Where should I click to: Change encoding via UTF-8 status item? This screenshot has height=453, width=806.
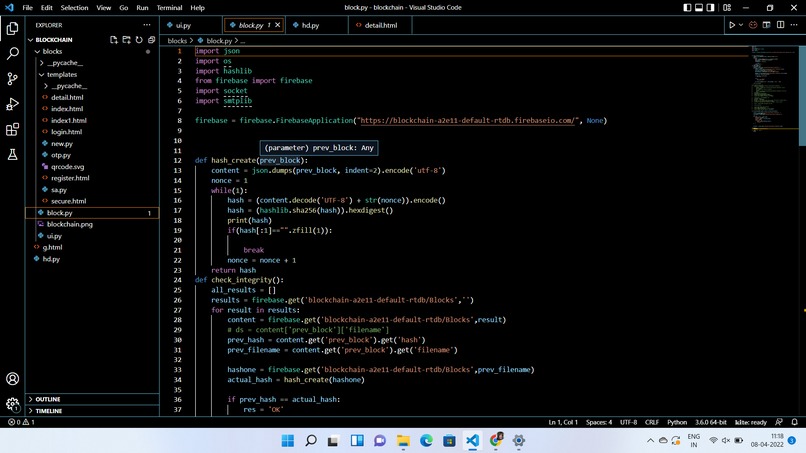[628, 422]
